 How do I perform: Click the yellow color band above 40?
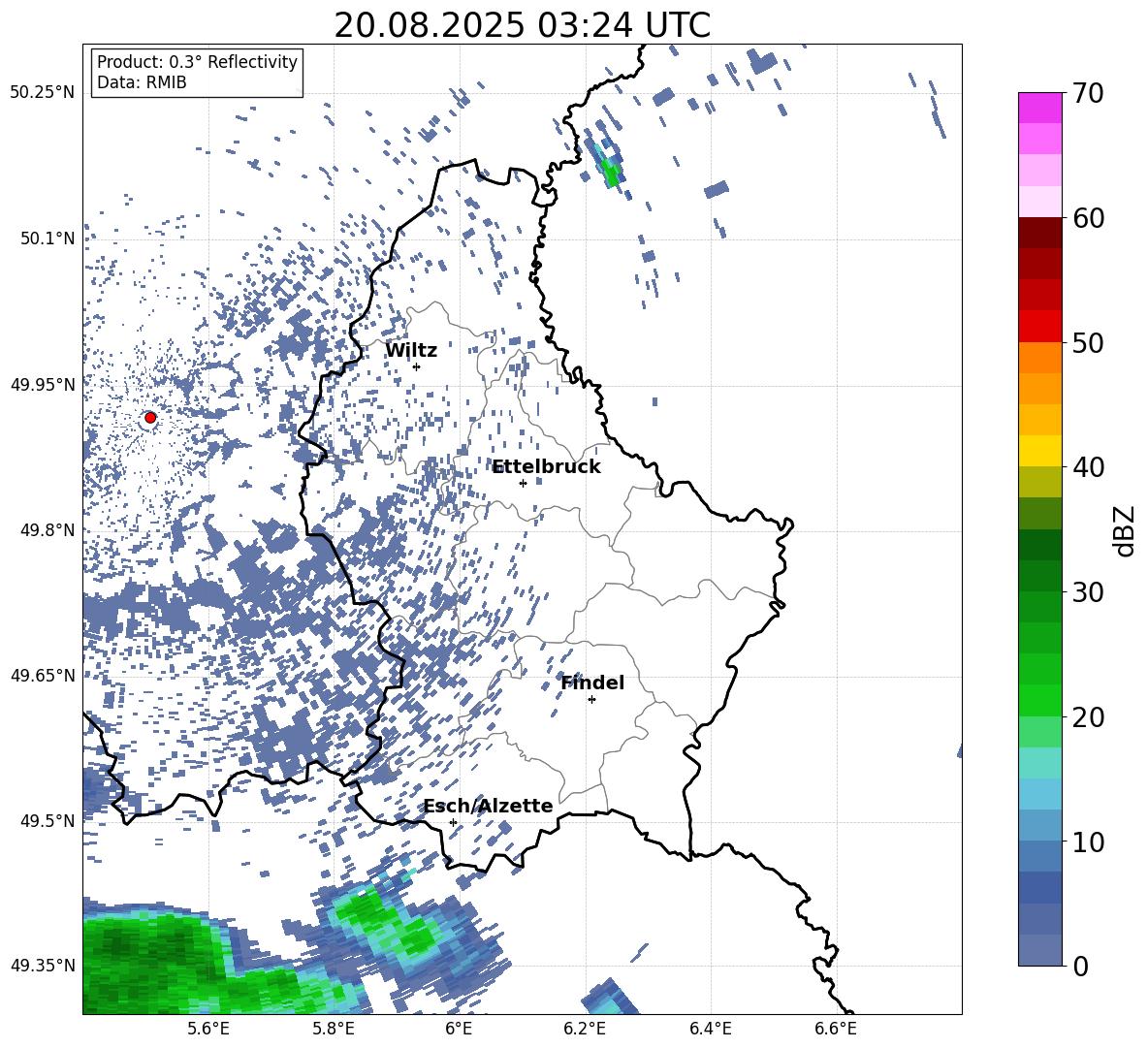1040,451
